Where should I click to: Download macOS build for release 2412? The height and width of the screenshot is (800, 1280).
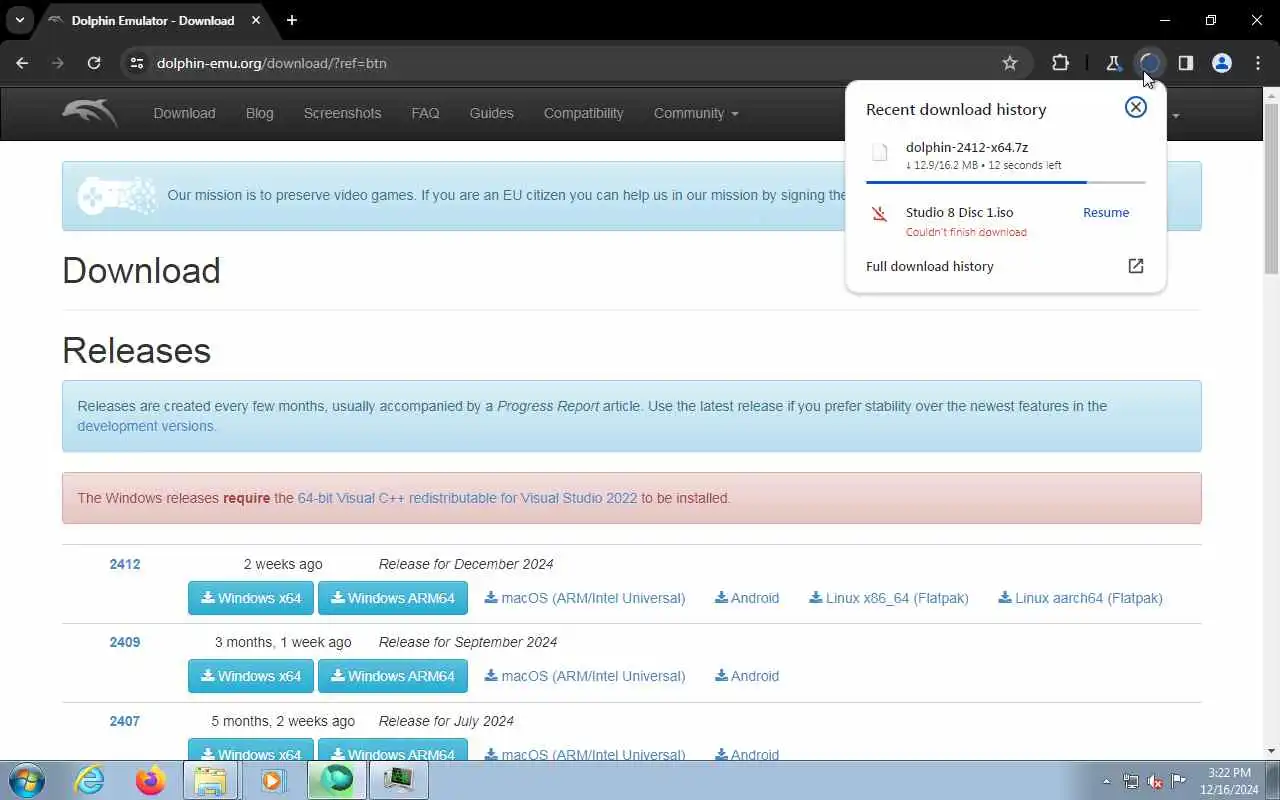[x=585, y=598]
